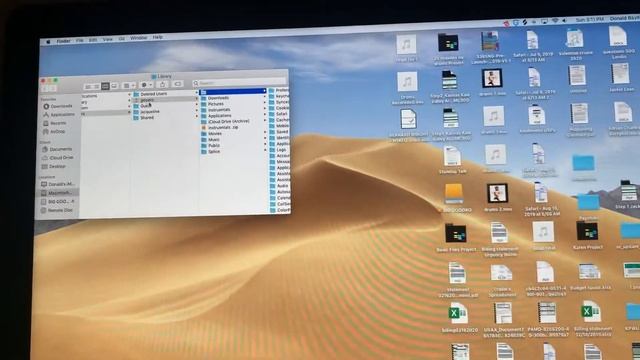Open the Group-by dropdown in toolbar
640x360 pixels.
pos(129,85)
